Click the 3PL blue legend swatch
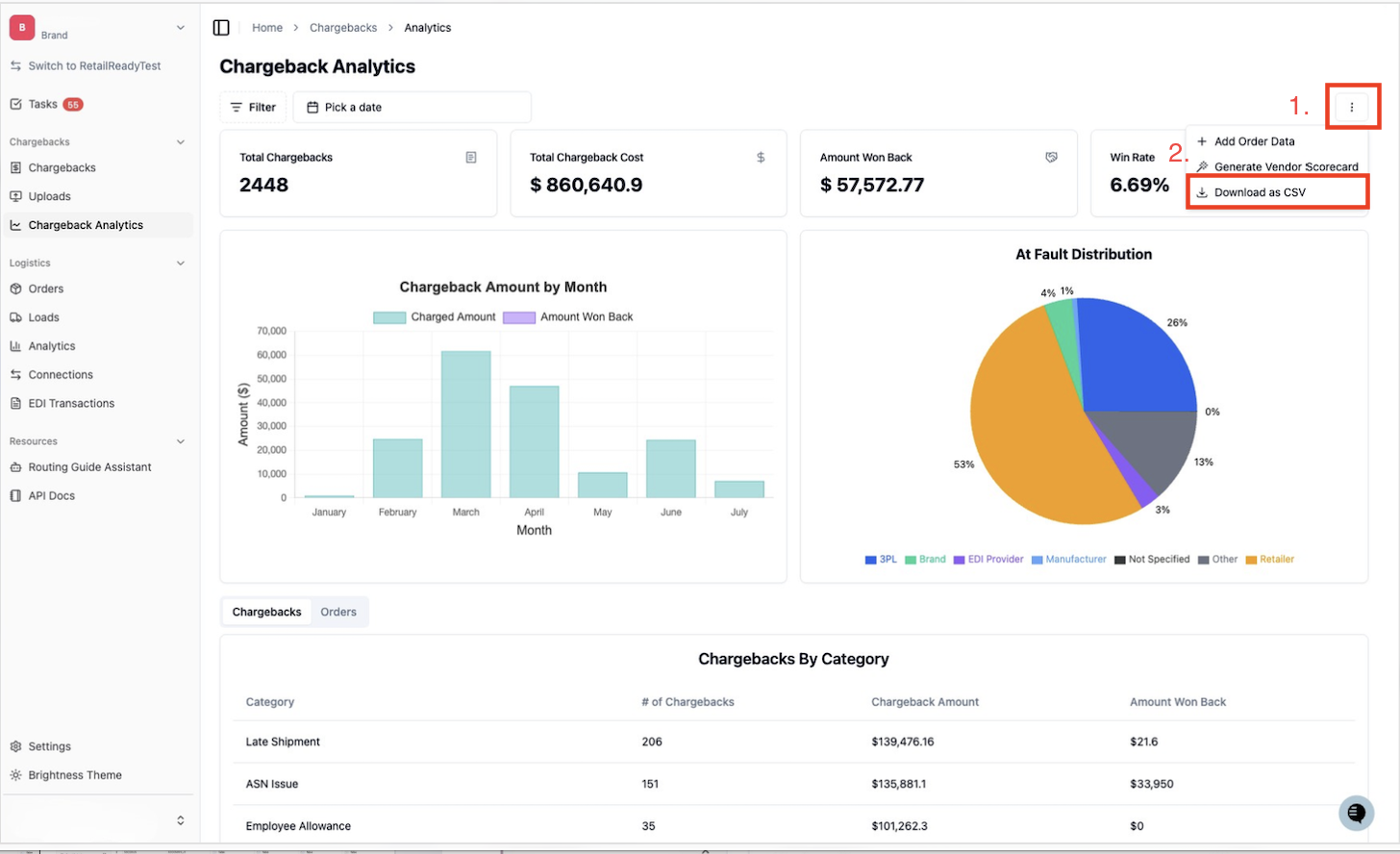 tap(870, 560)
